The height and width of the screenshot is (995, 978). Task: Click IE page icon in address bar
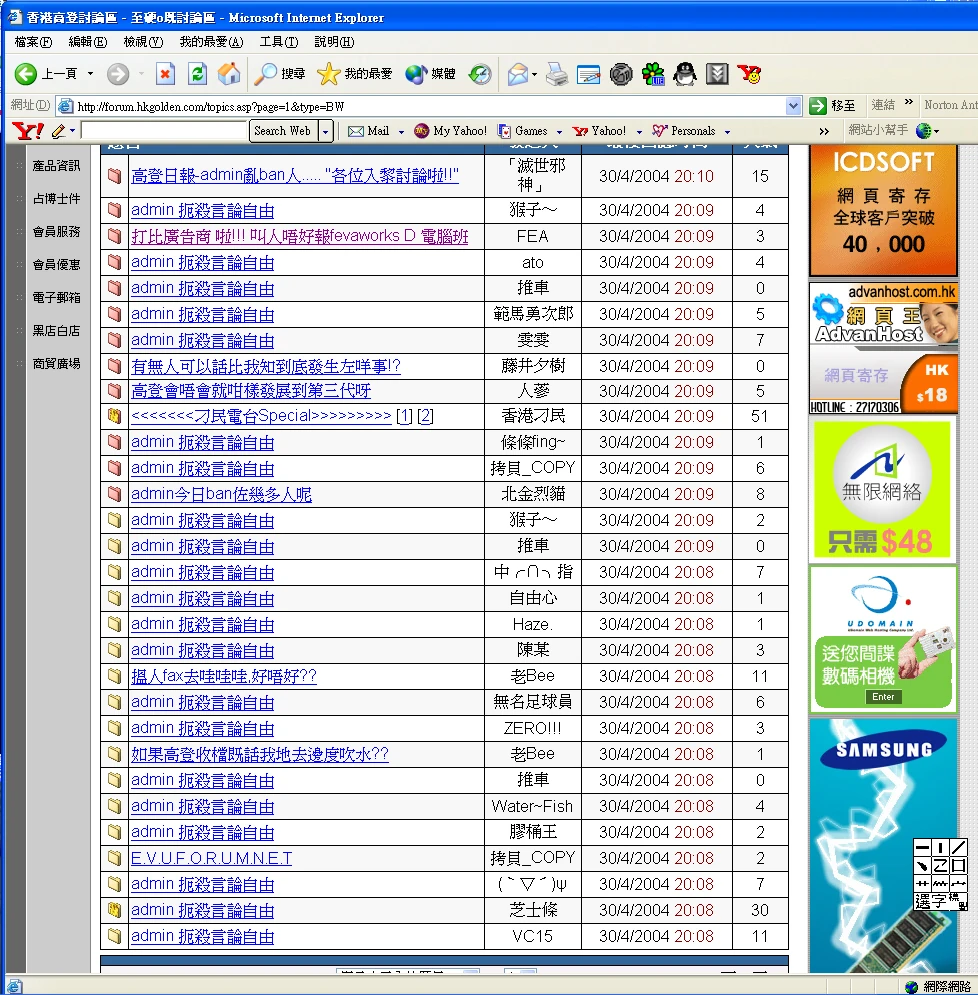[x=65, y=106]
